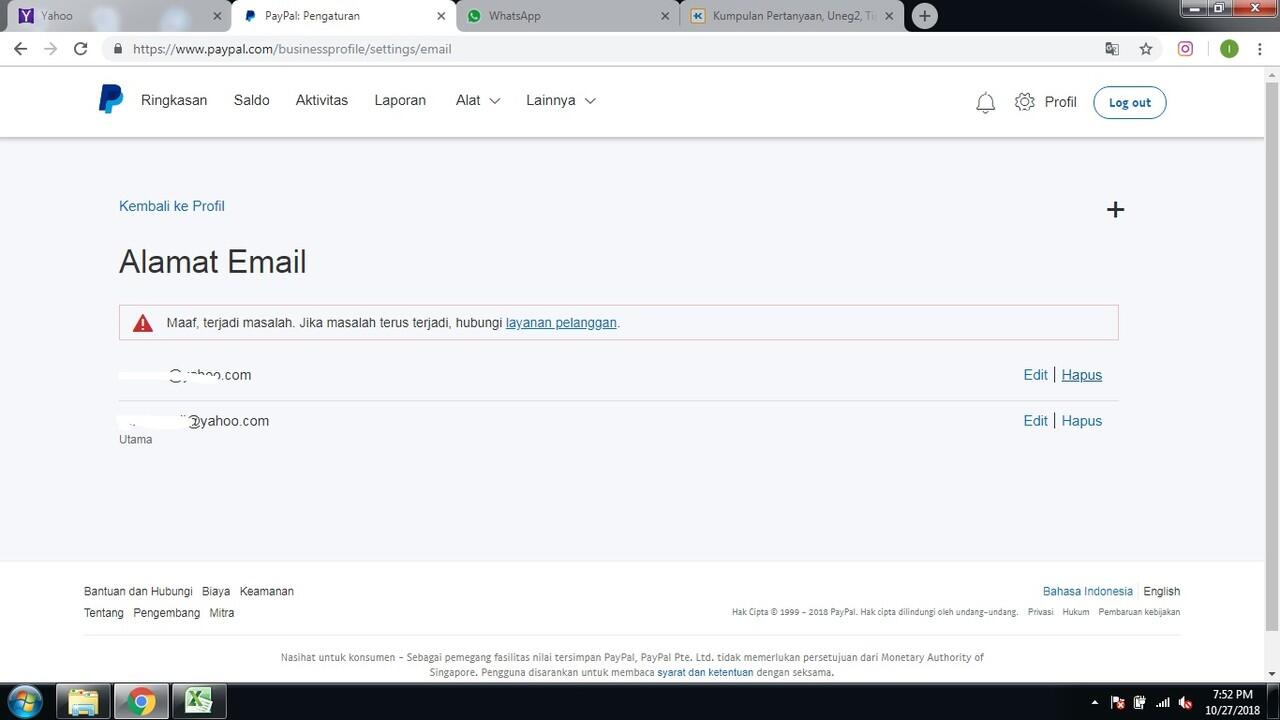Close the Kumpulan Pertanyaan tab

click(889, 16)
